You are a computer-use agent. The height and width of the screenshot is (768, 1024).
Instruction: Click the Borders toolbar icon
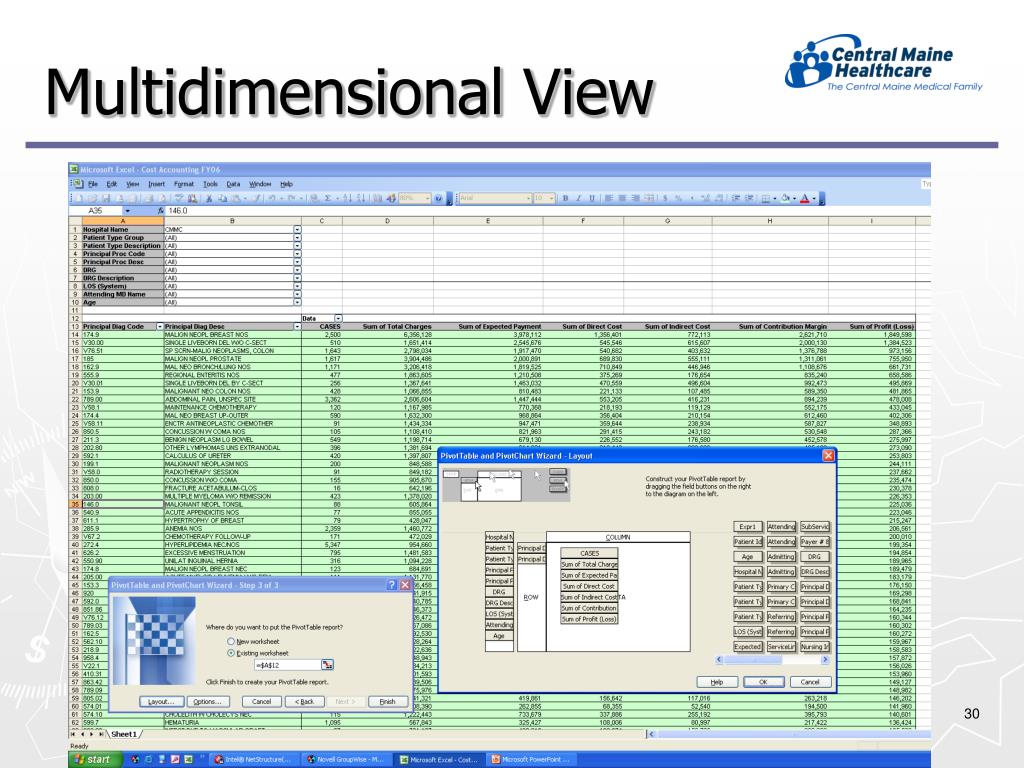coord(766,198)
